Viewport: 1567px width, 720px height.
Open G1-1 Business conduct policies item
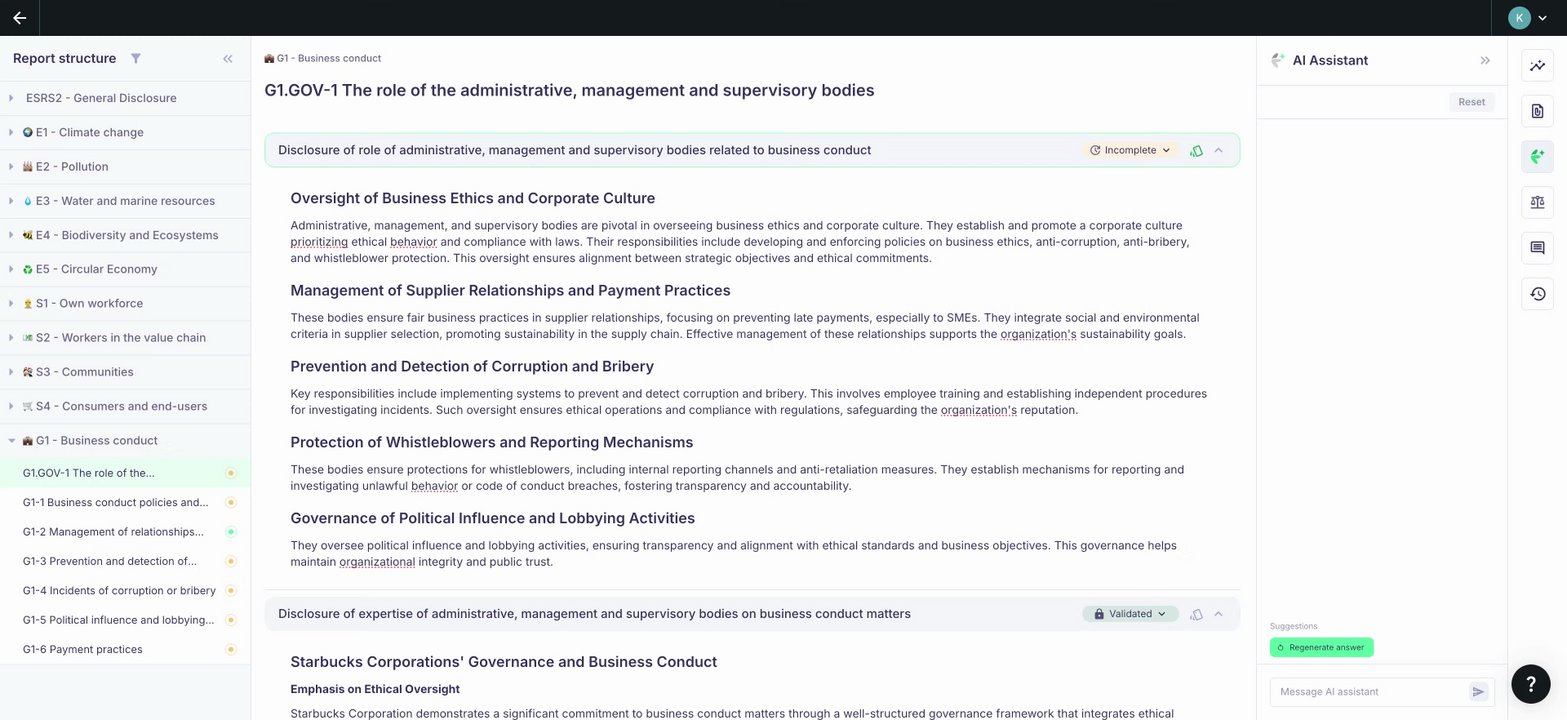(125, 502)
